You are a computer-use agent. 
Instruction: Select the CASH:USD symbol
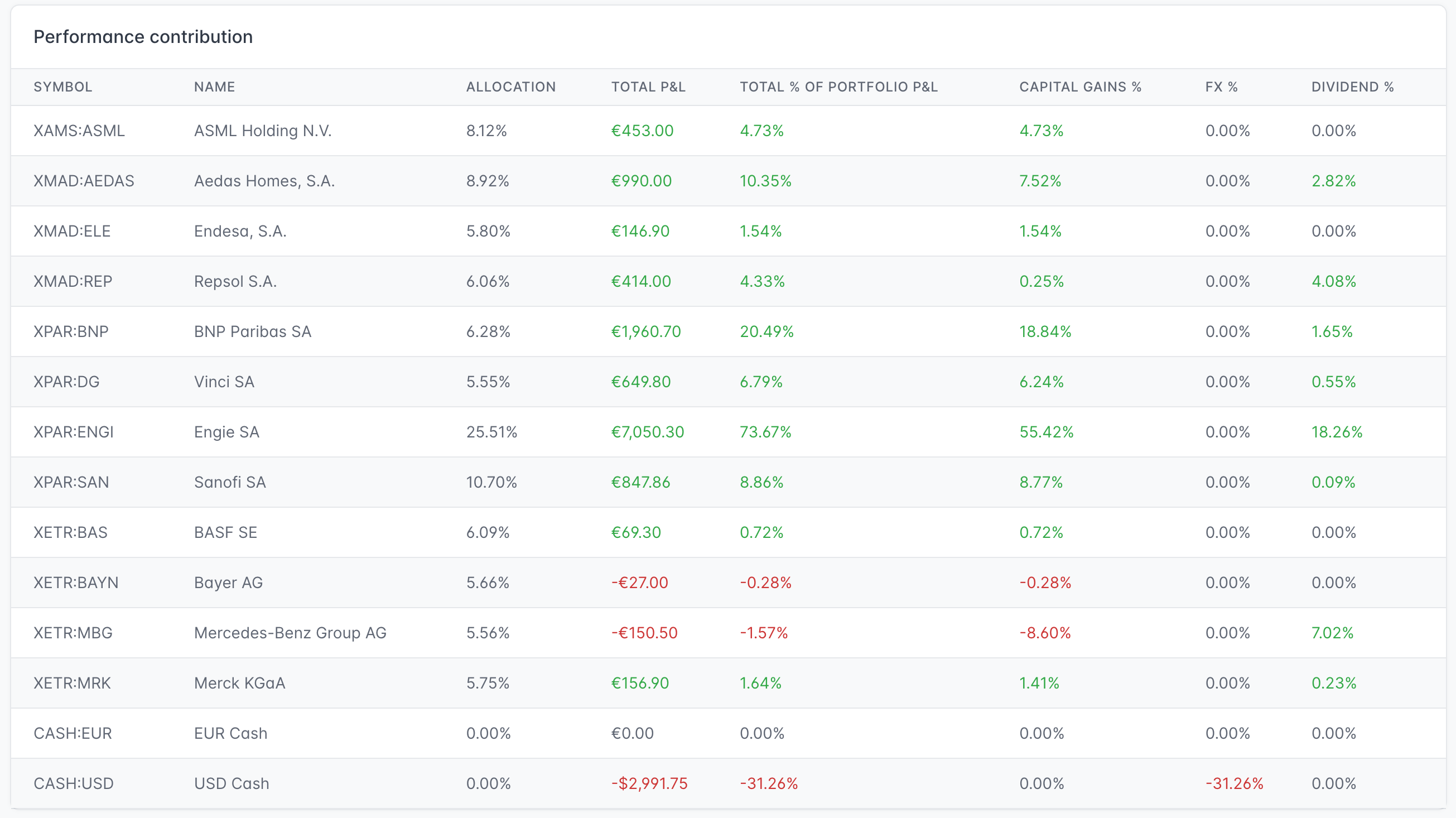pyautogui.click(x=74, y=783)
